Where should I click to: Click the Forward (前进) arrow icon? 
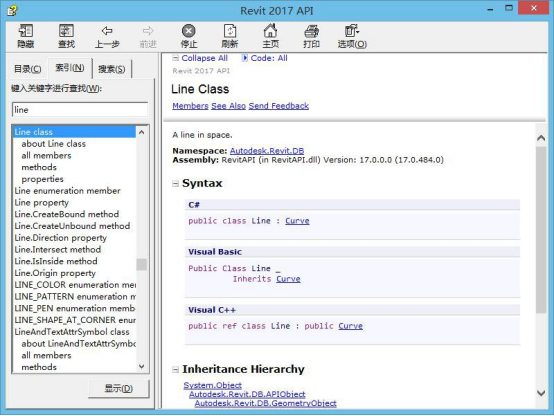coord(148,31)
